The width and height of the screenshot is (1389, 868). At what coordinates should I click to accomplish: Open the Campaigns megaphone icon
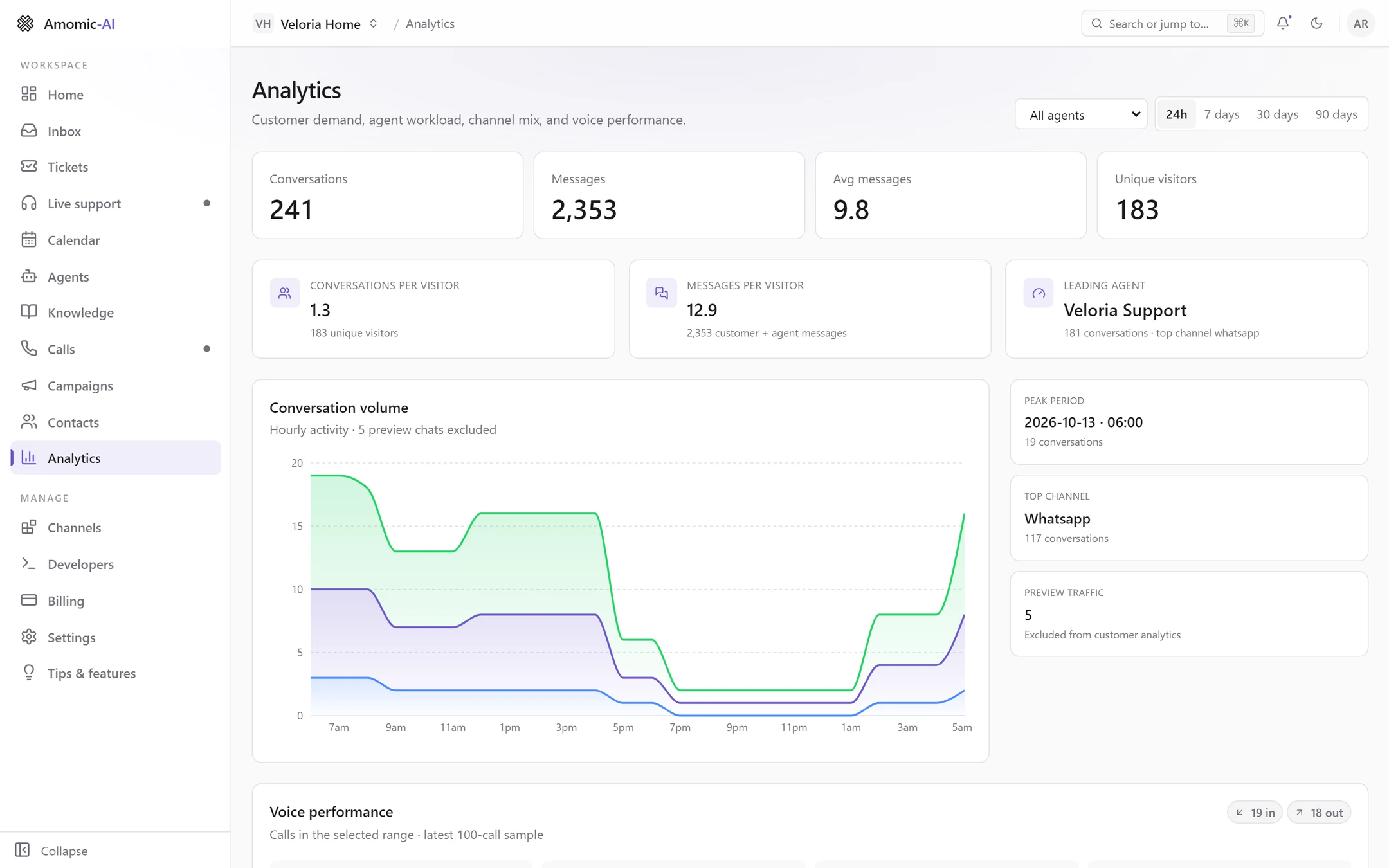tap(29, 385)
